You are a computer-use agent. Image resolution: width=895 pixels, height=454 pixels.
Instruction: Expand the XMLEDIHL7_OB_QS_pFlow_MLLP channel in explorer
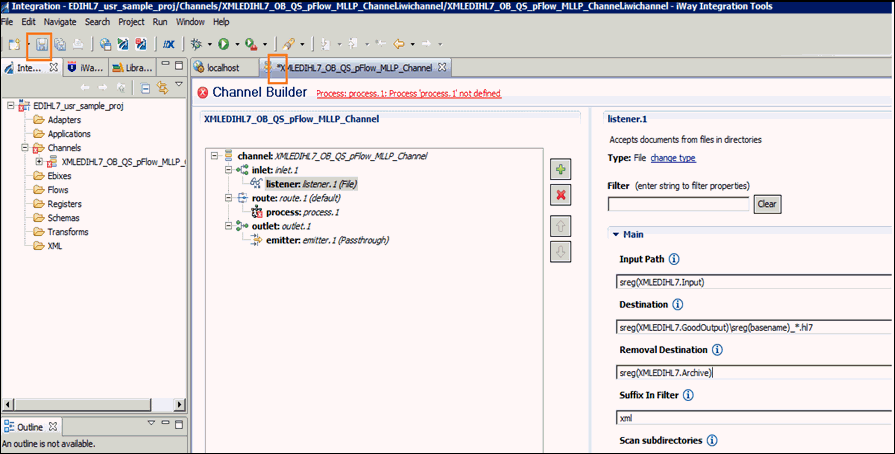coord(39,162)
